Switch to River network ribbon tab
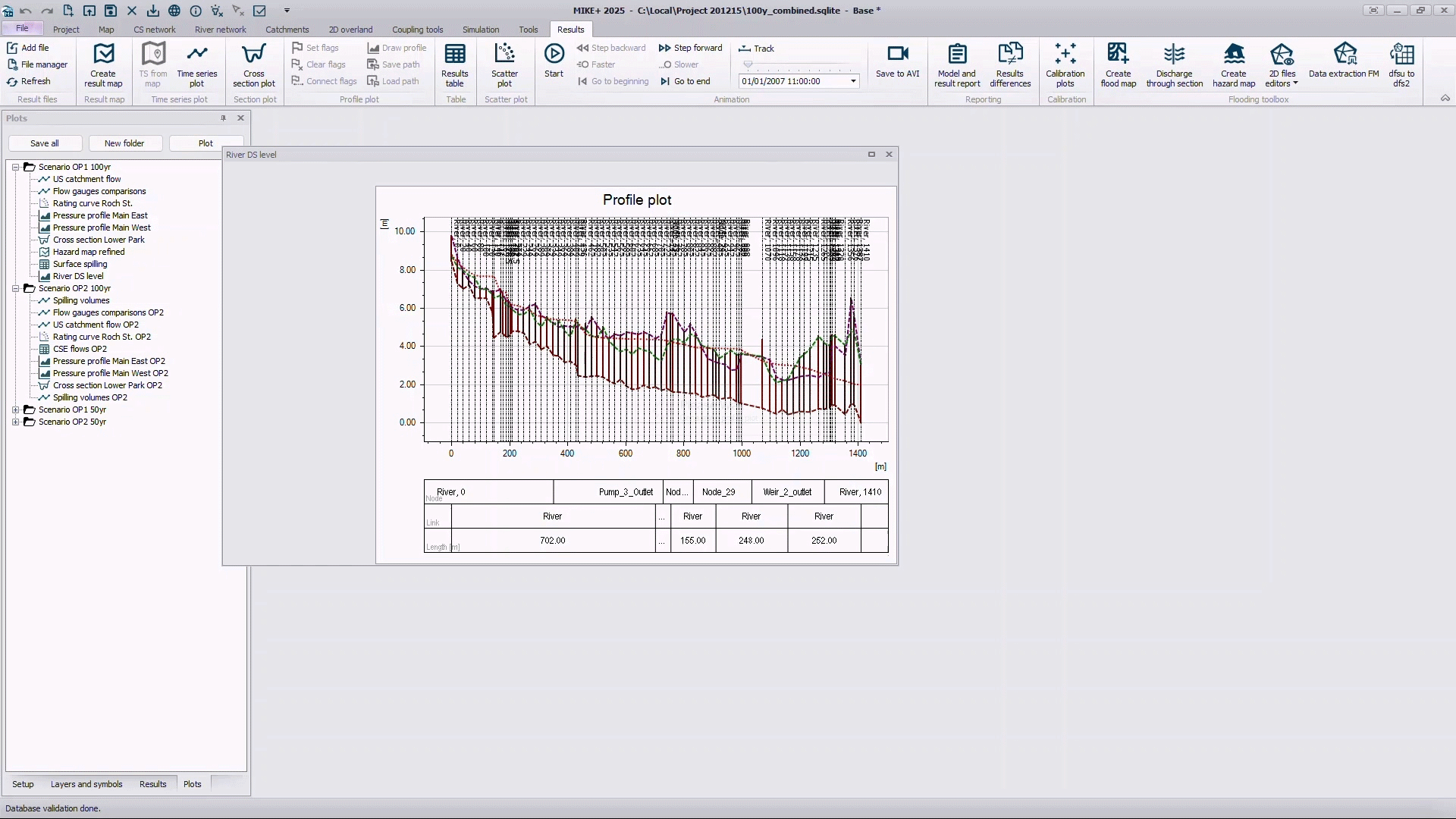Viewport: 1456px width, 819px height. coord(220,30)
